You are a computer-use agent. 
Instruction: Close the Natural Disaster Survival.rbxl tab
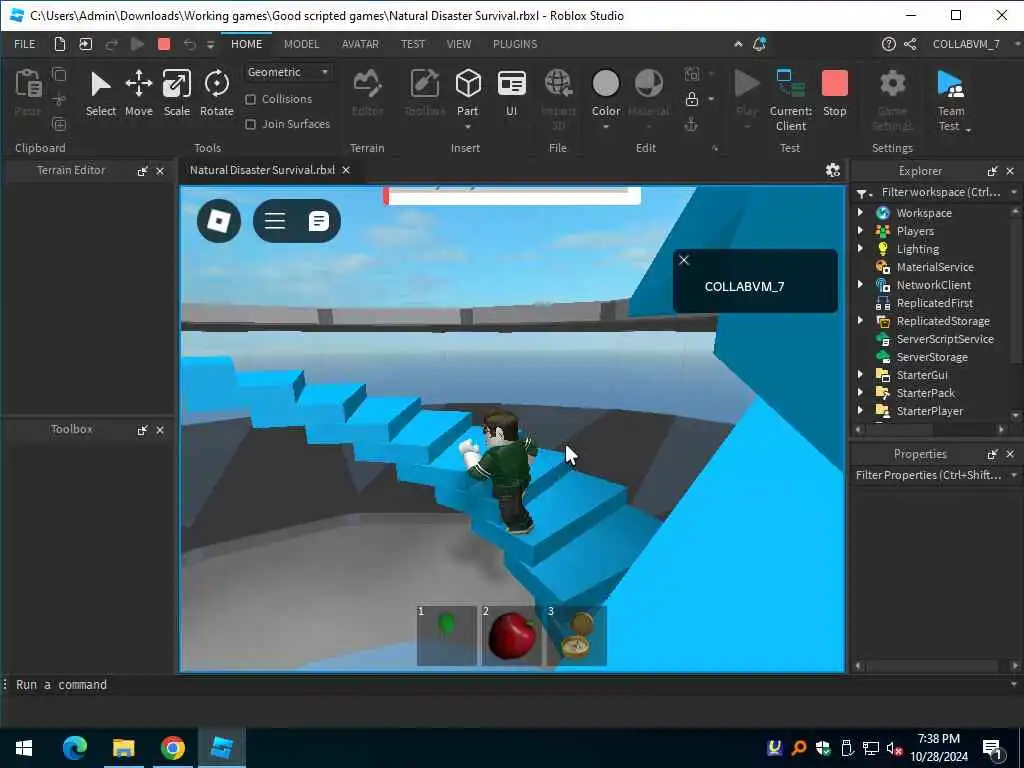[346, 170]
